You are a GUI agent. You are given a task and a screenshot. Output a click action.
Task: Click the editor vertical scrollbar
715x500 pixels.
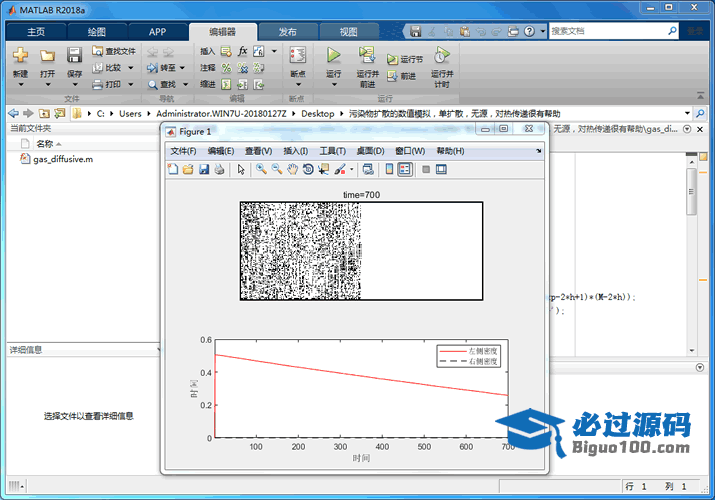tap(691, 191)
